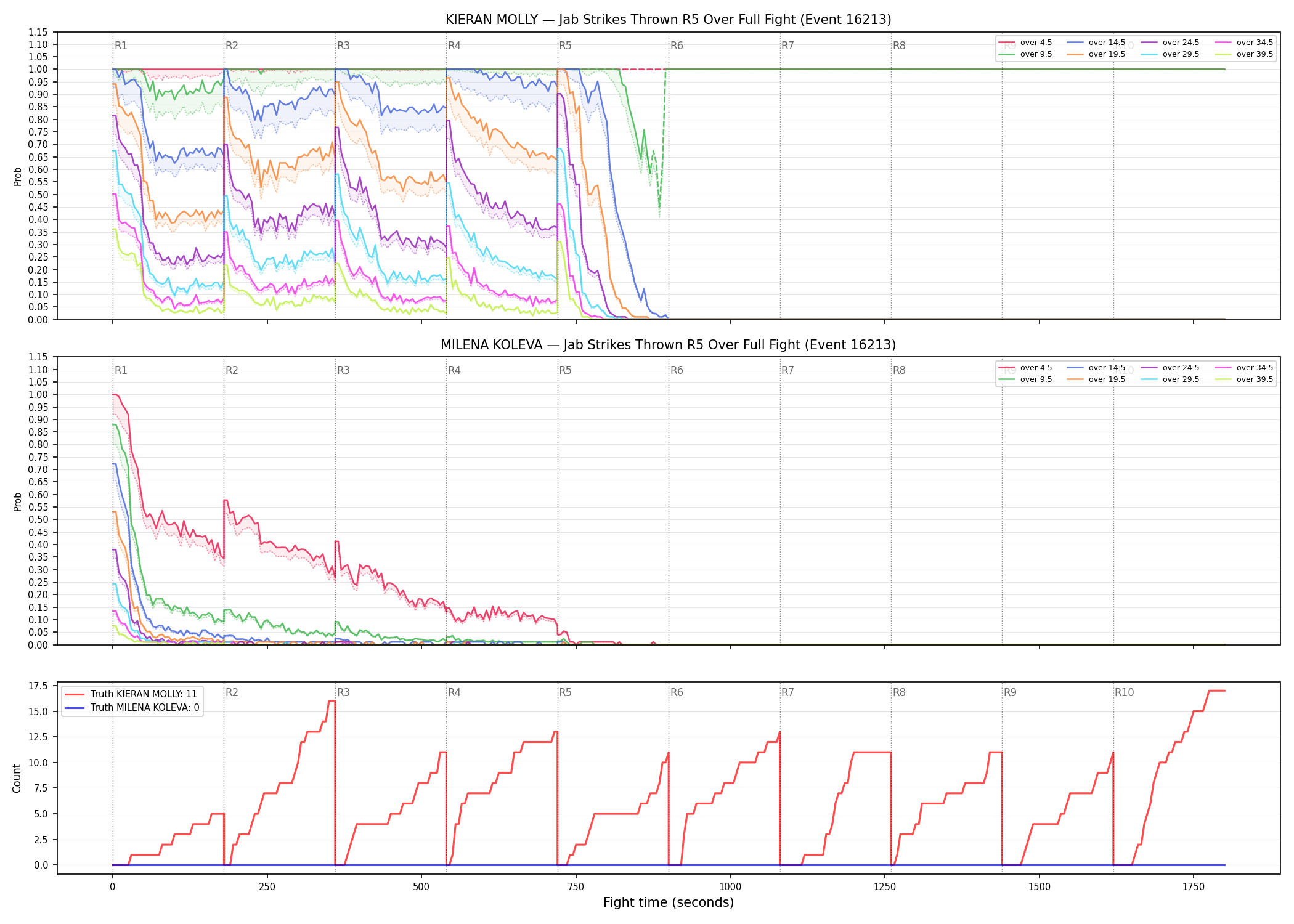This screenshot has height=924, width=1294.
Task: Select 'over 4.5' in Kieran Molly chart legend
Action: click(x=1025, y=43)
